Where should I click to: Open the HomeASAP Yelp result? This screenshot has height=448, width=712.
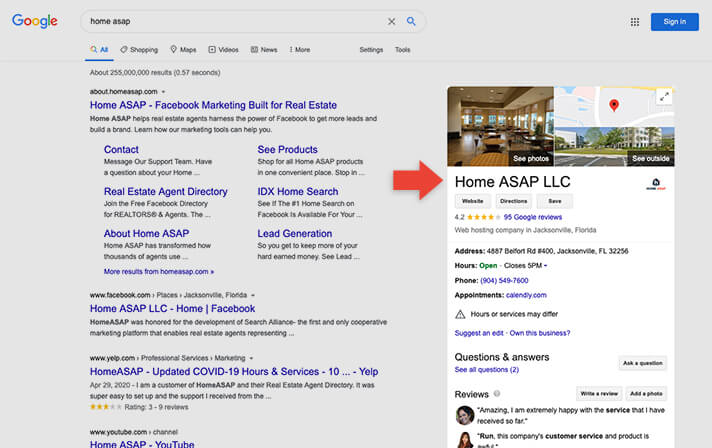233,372
